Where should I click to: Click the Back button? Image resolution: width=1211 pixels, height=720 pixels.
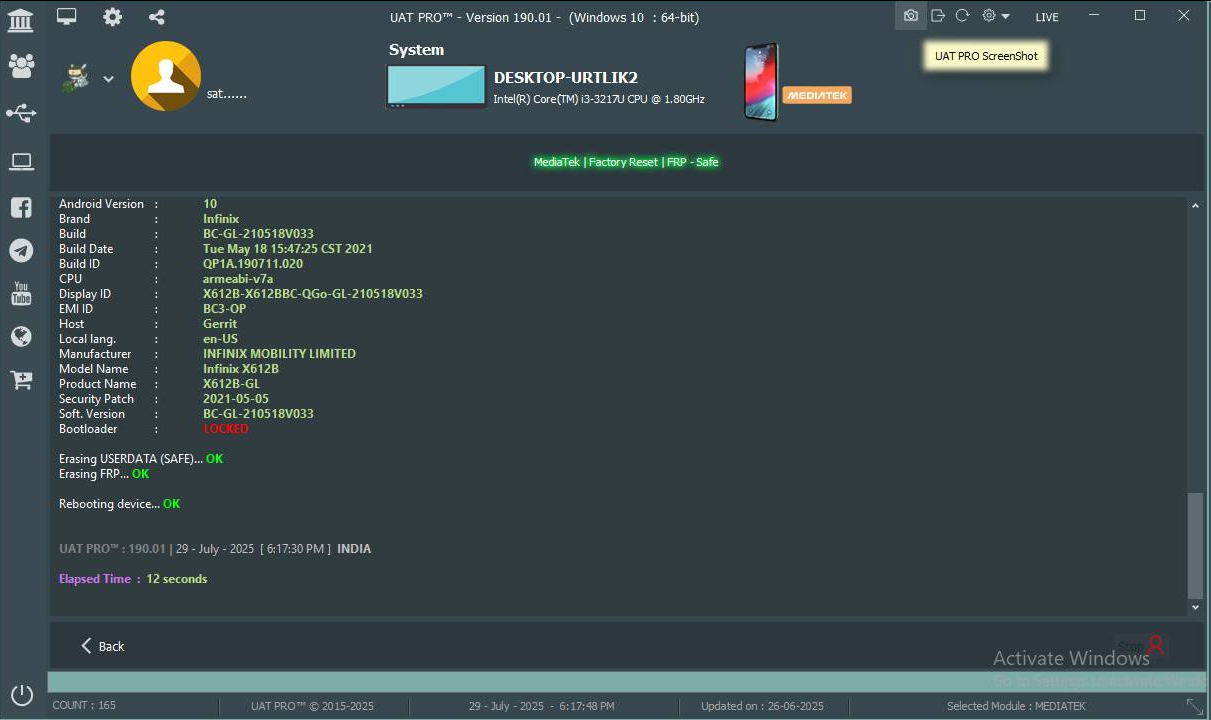click(102, 646)
